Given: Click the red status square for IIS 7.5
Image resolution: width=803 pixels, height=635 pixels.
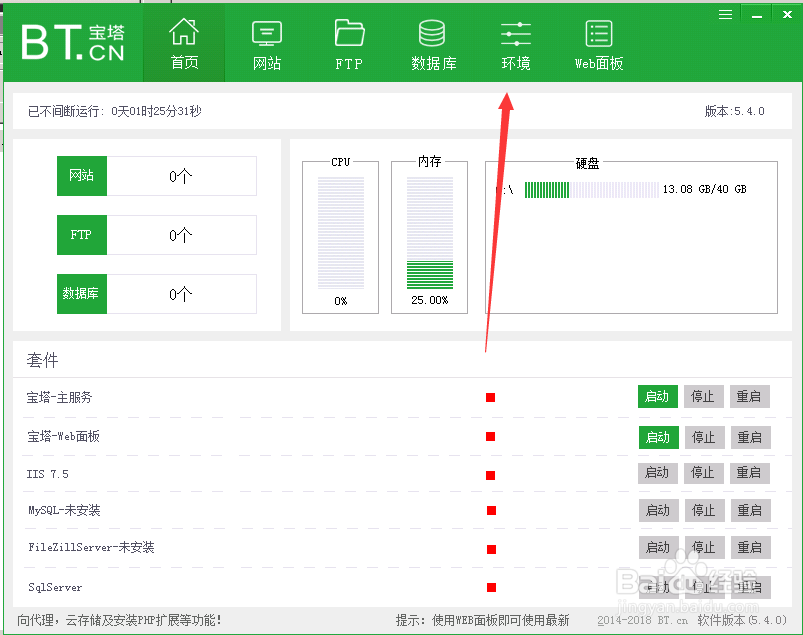Looking at the screenshot, I should click(x=491, y=475).
